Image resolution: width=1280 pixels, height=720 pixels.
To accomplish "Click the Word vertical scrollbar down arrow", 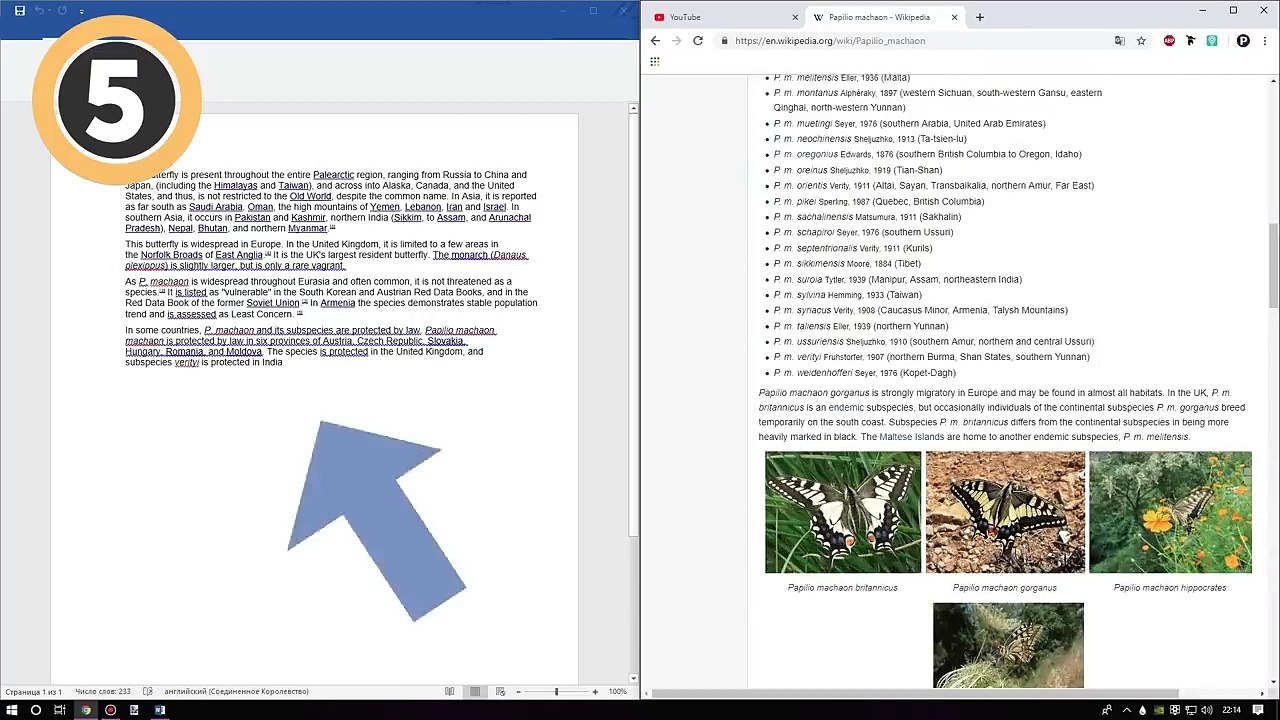I will point(633,679).
